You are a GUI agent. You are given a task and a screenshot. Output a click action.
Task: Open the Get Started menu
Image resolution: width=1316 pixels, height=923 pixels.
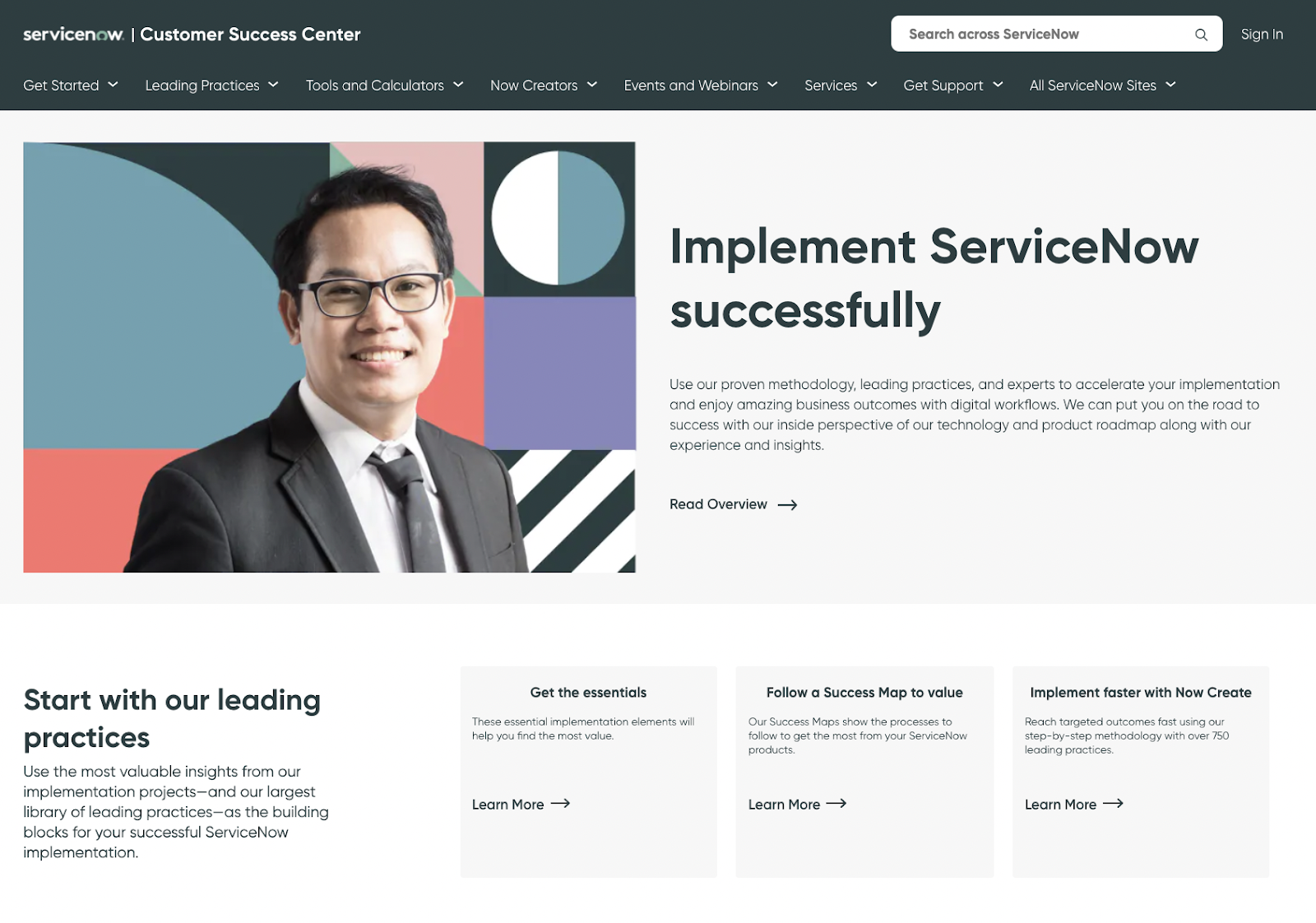(61, 86)
